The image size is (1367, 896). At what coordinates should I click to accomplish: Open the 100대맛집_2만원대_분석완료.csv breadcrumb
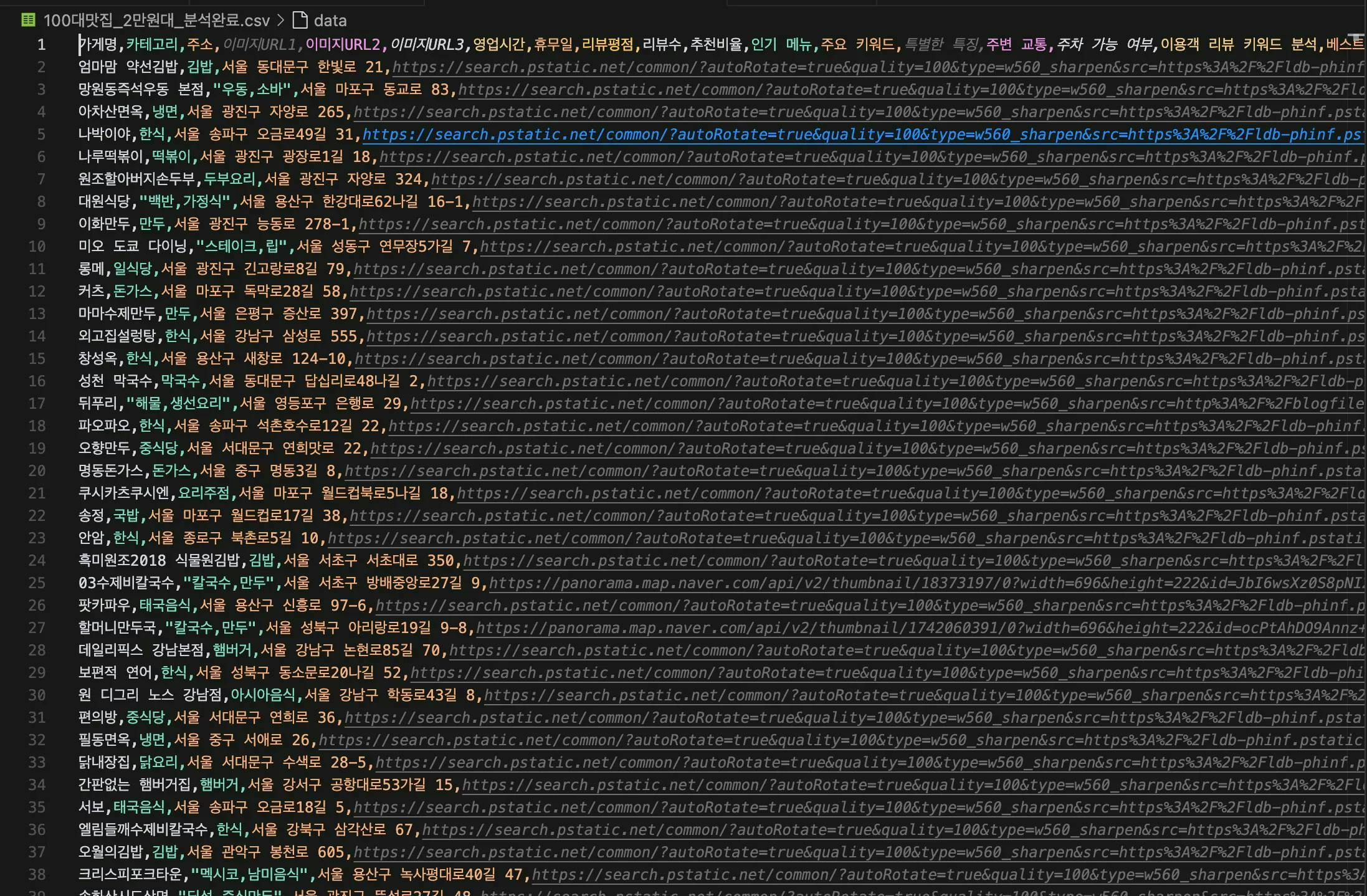tap(156, 21)
